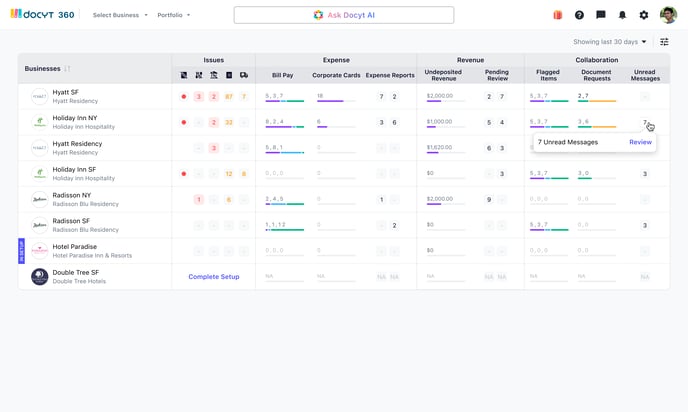Click the Double Tree SF business logo
This screenshot has width=688, height=412.
click(39, 277)
